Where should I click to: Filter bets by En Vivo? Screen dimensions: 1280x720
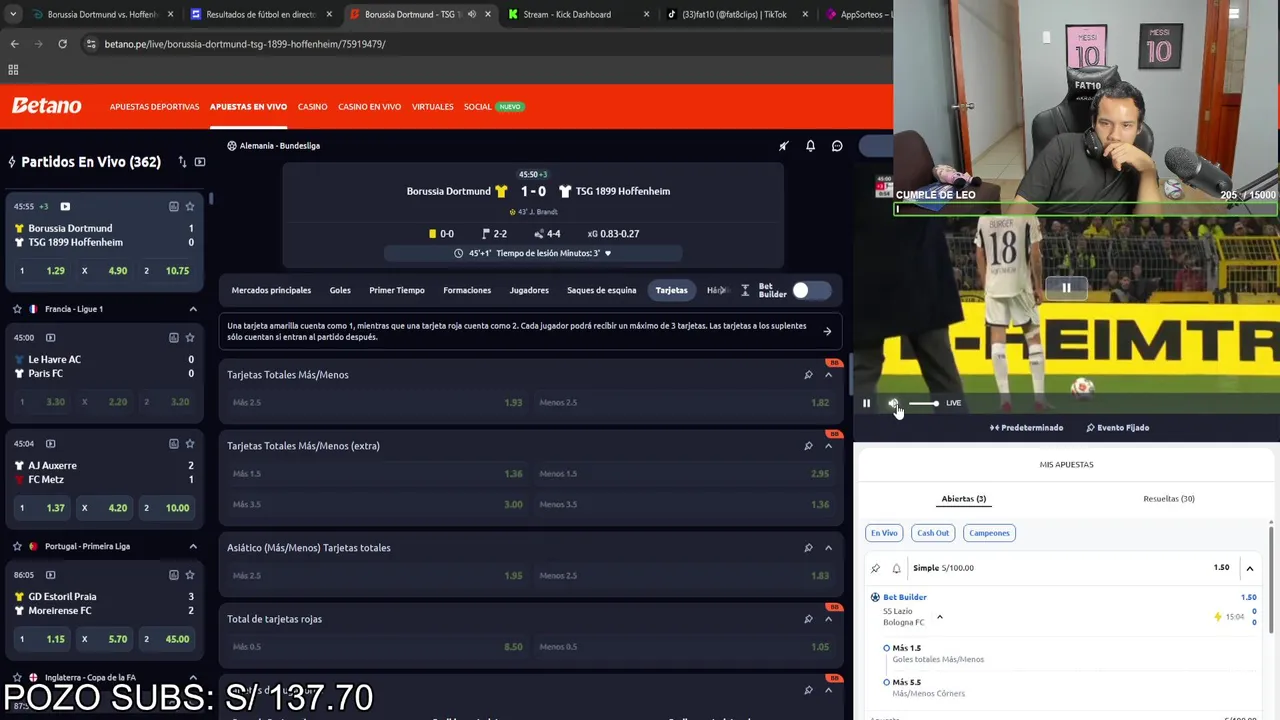point(884,533)
